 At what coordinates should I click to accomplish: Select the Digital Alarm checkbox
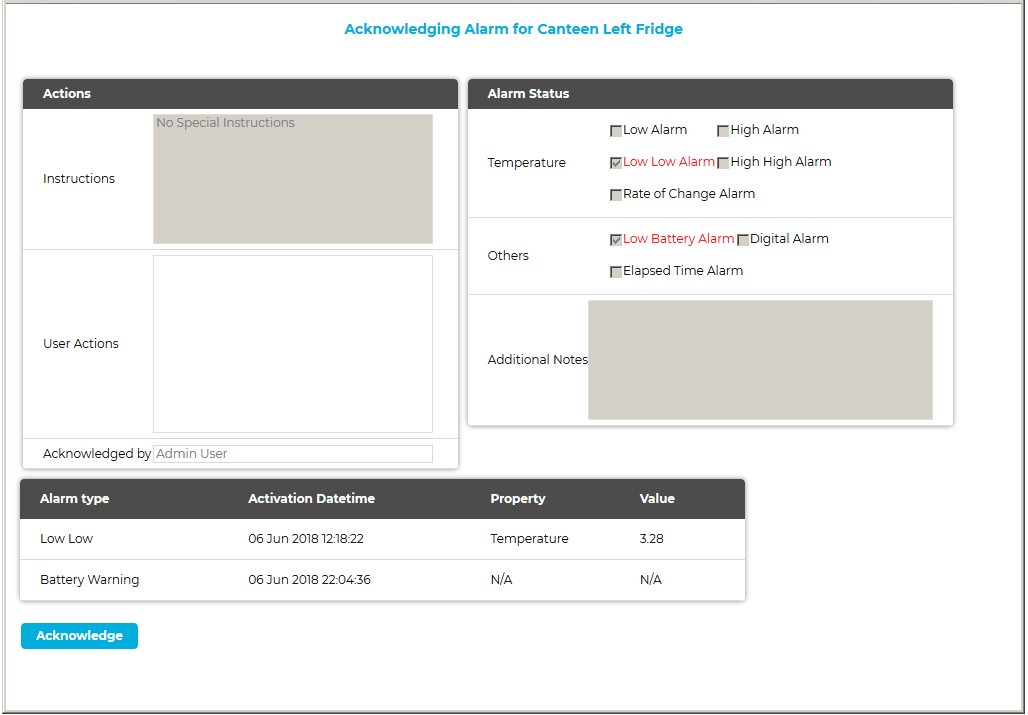point(743,240)
